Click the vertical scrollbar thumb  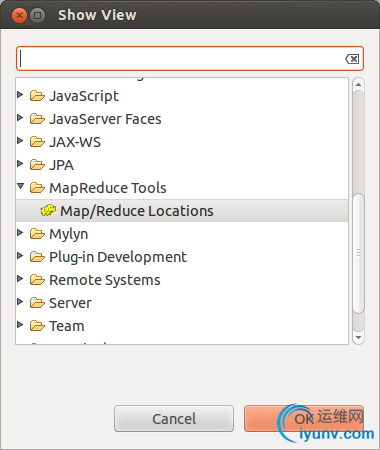click(x=358, y=253)
